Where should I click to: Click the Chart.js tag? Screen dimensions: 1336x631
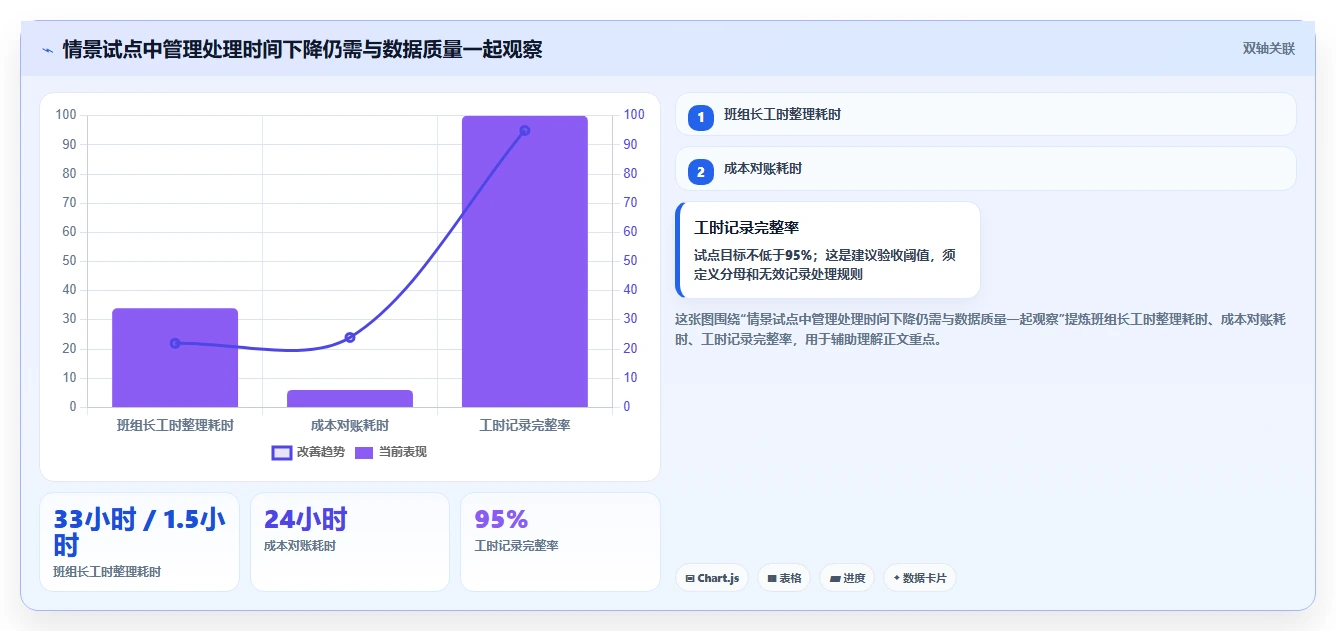pos(712,578)
